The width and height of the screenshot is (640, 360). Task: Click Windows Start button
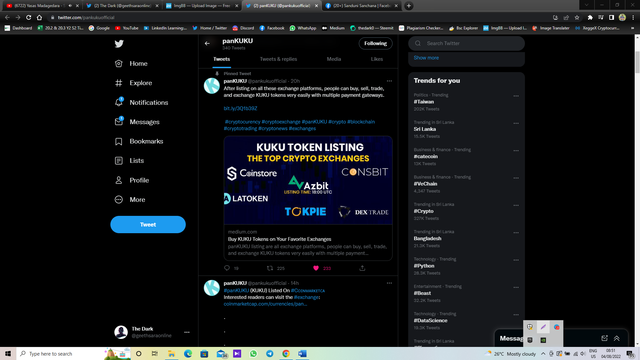(8, 353)
